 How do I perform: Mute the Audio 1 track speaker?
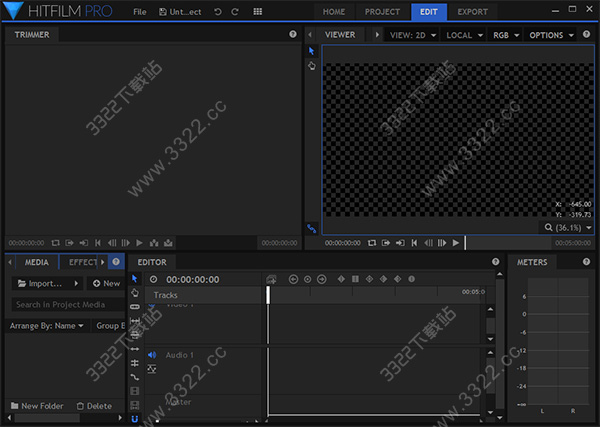point(153,355)
